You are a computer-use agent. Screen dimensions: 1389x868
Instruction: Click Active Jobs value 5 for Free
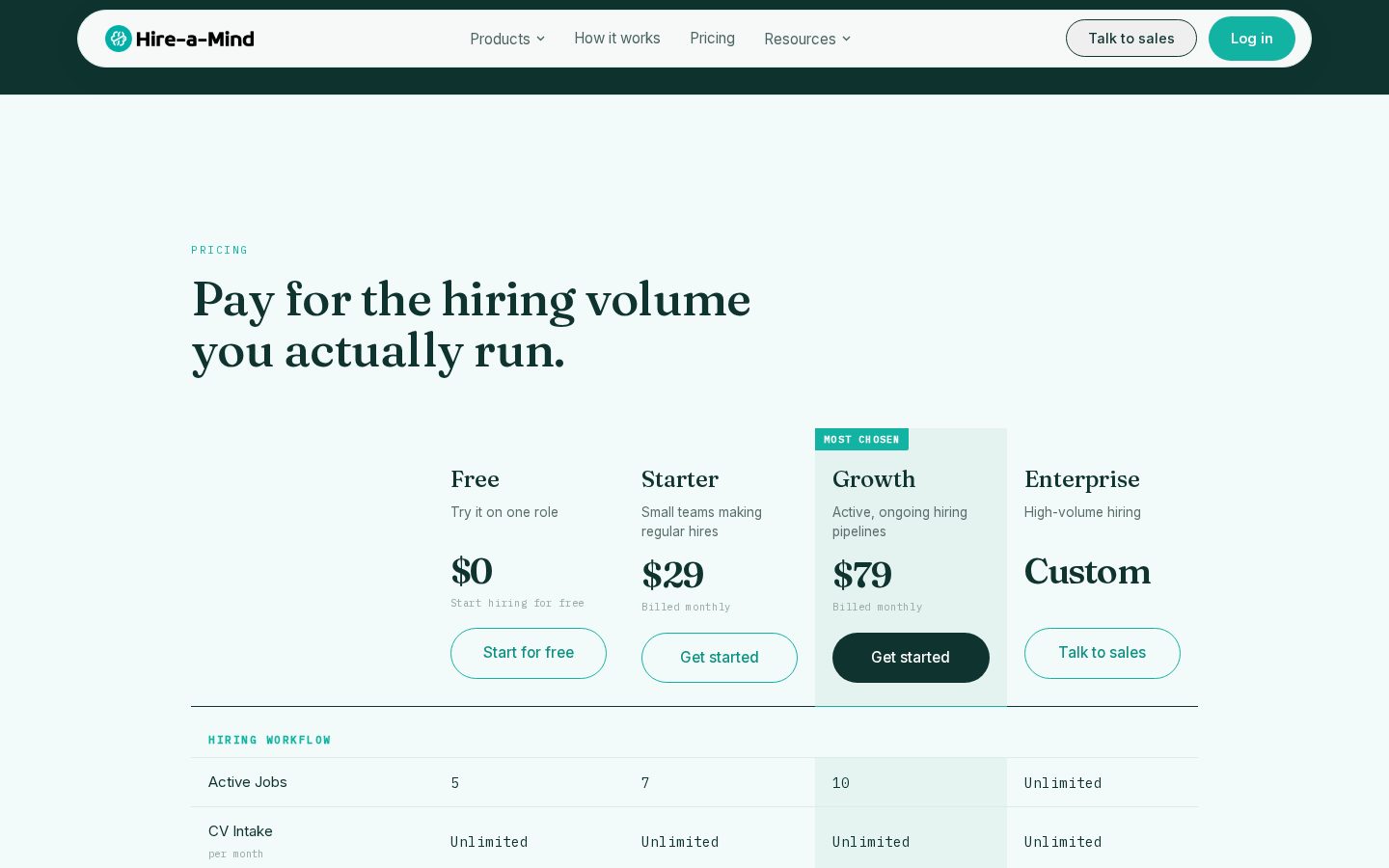click(x=455, y=783)
